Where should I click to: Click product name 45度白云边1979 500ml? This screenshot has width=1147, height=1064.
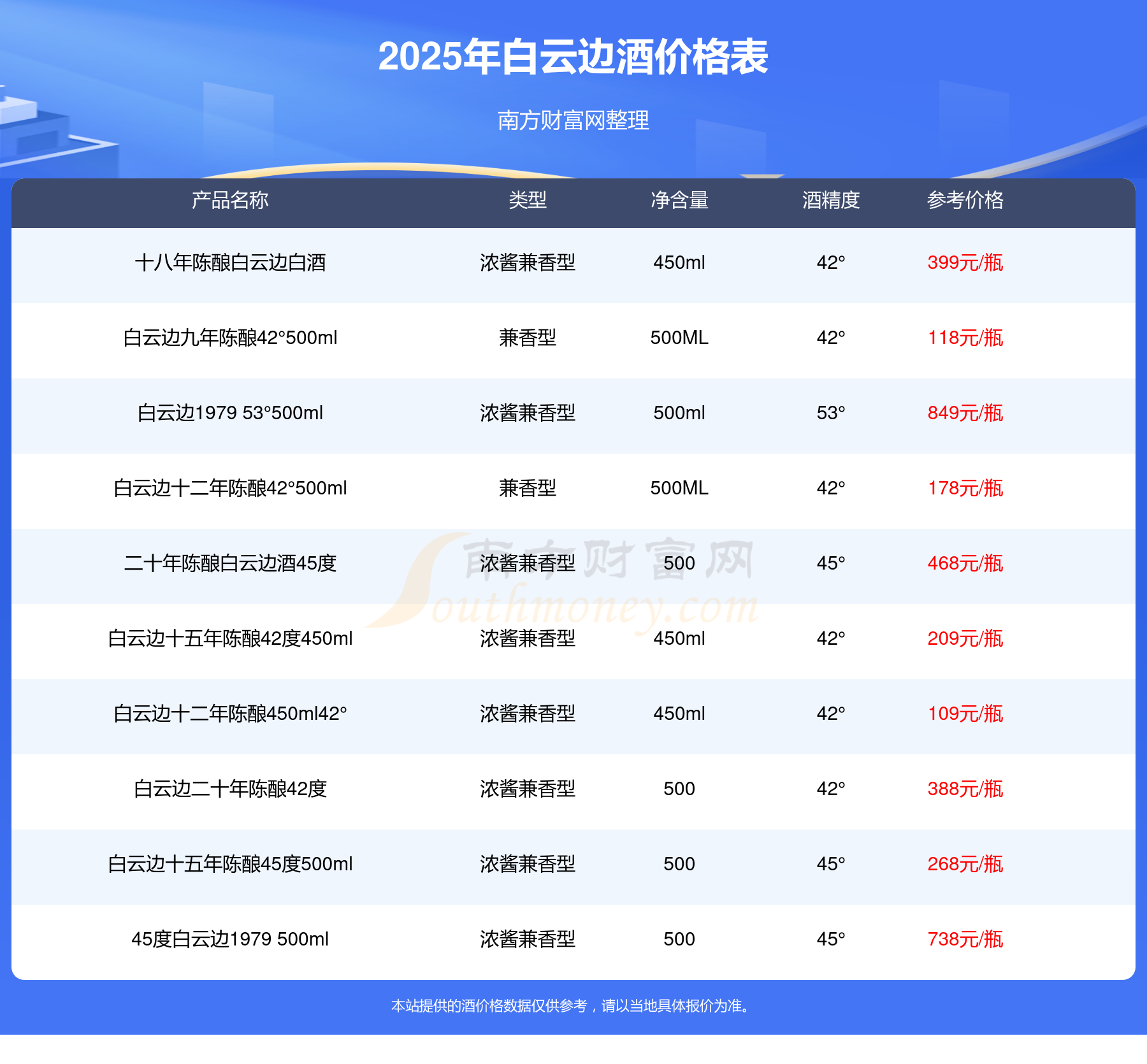pos(230,939)
